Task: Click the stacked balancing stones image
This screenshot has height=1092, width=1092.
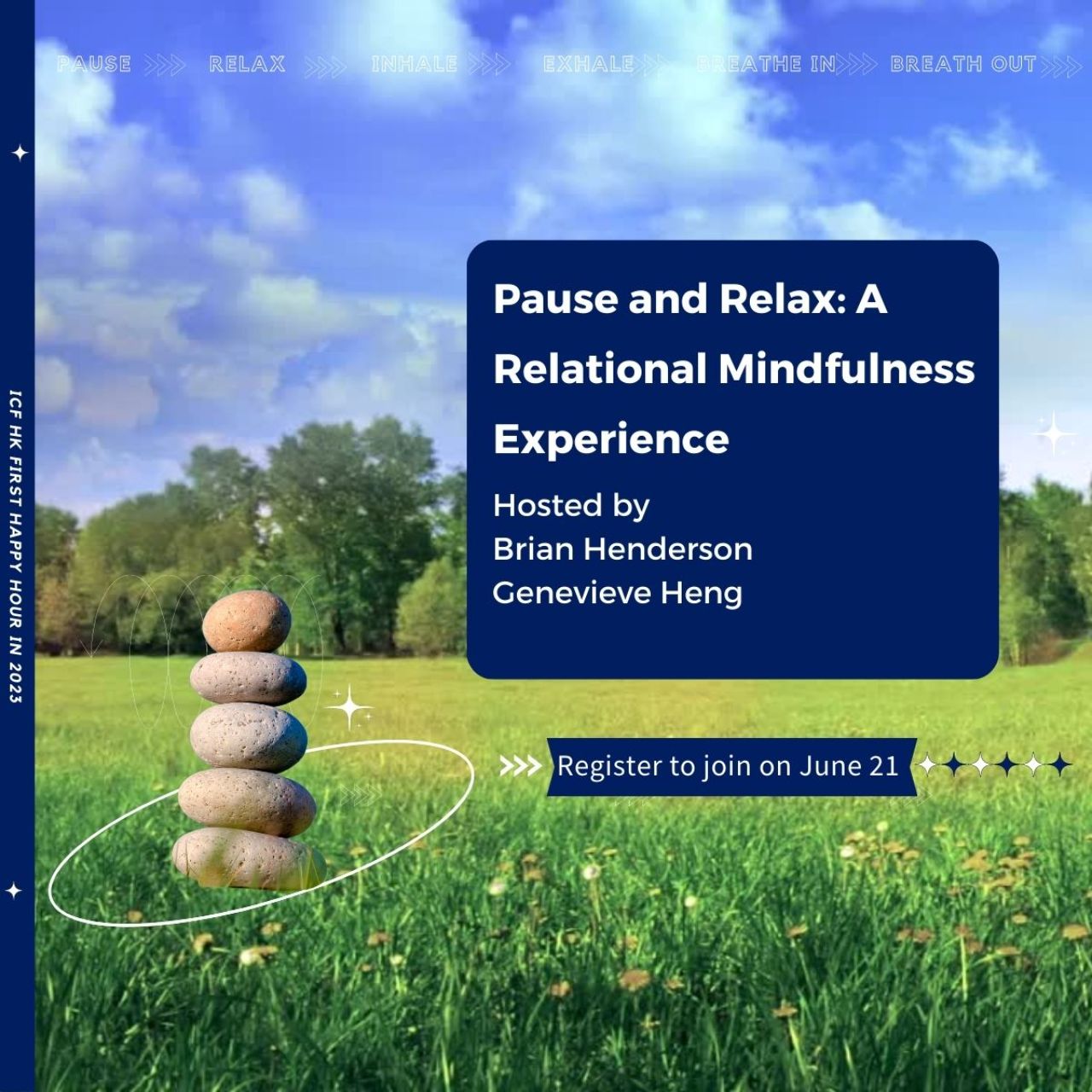Action: 247,740
